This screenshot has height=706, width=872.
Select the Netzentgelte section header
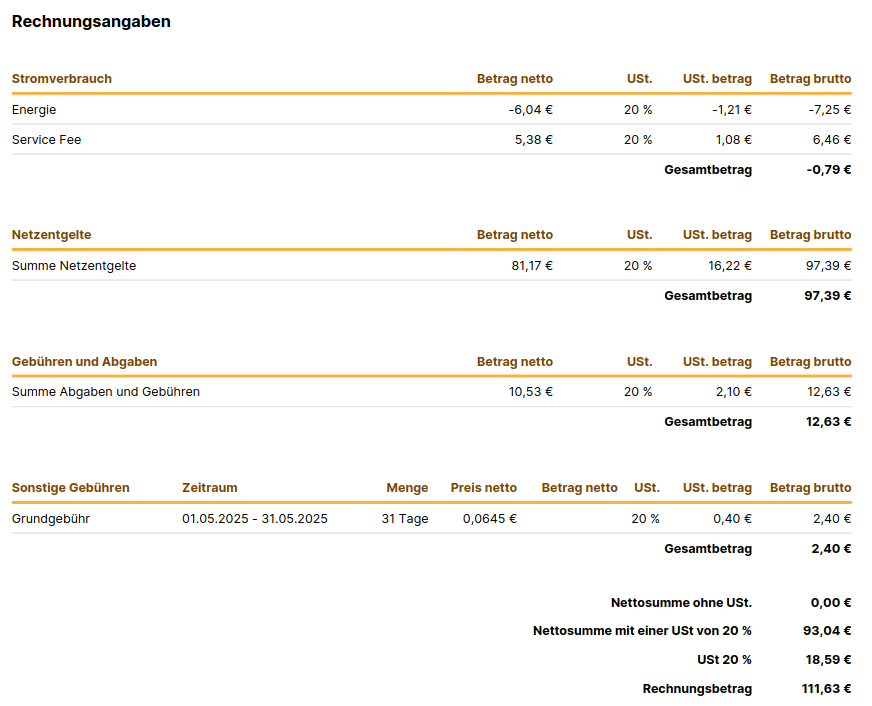tap(52, 235)
